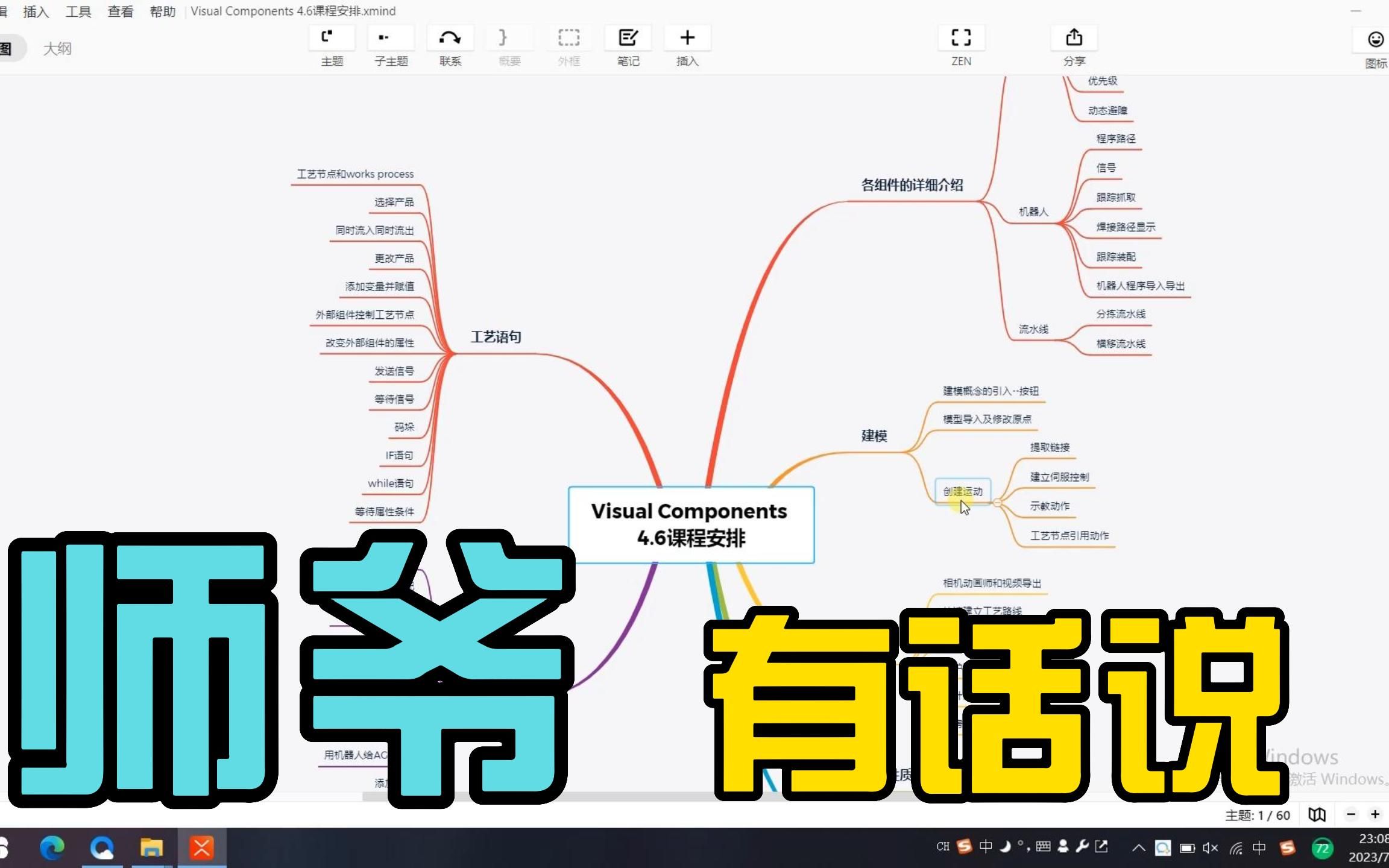
Task: Select the 流水线 topic
Action: pyautogui.click(x=1033, y=329)
